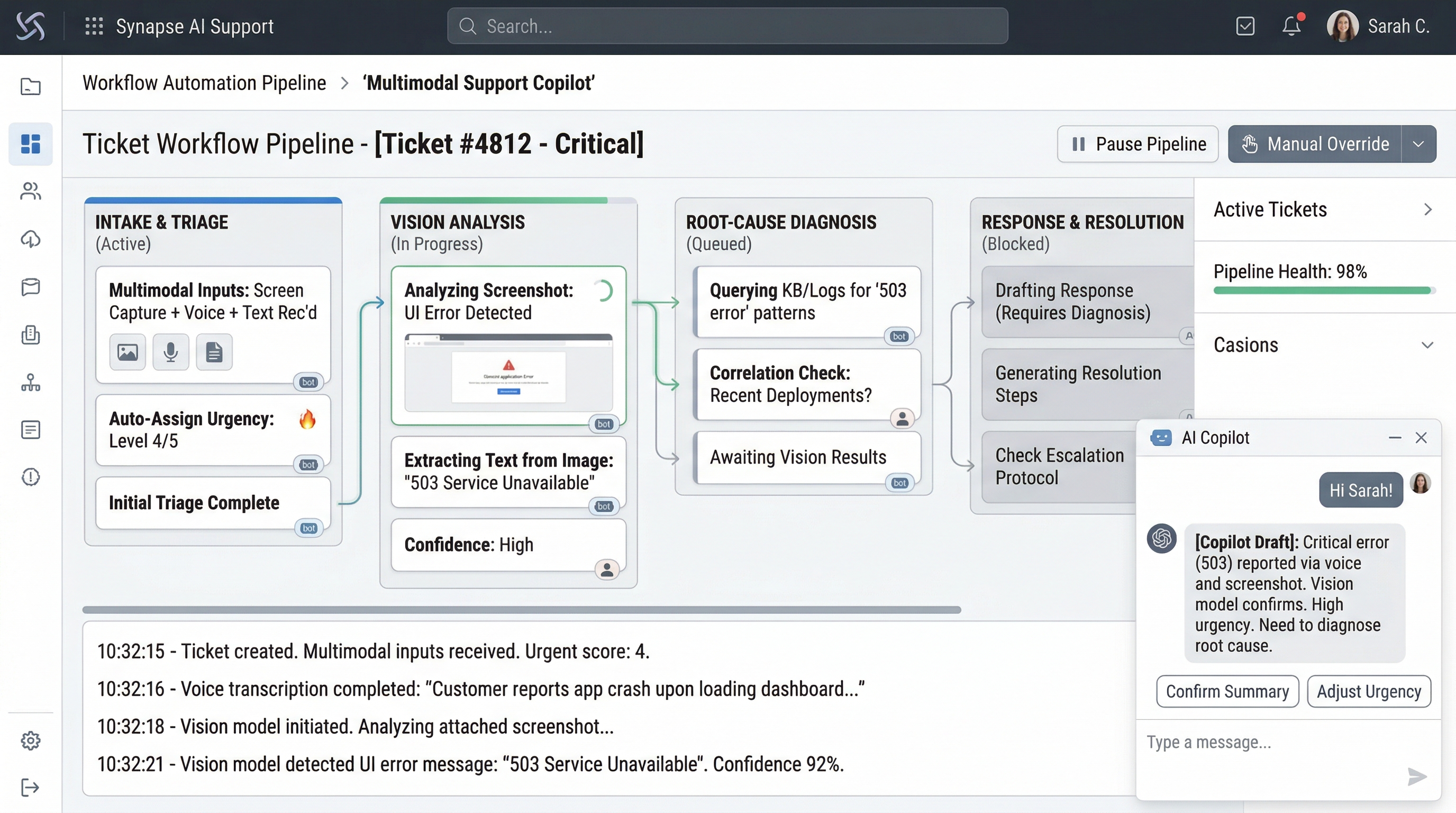This screenshot has height=813, width=1456.
Task: Open the cloud sync icon in the sidebar
Action: coord(30,239)
